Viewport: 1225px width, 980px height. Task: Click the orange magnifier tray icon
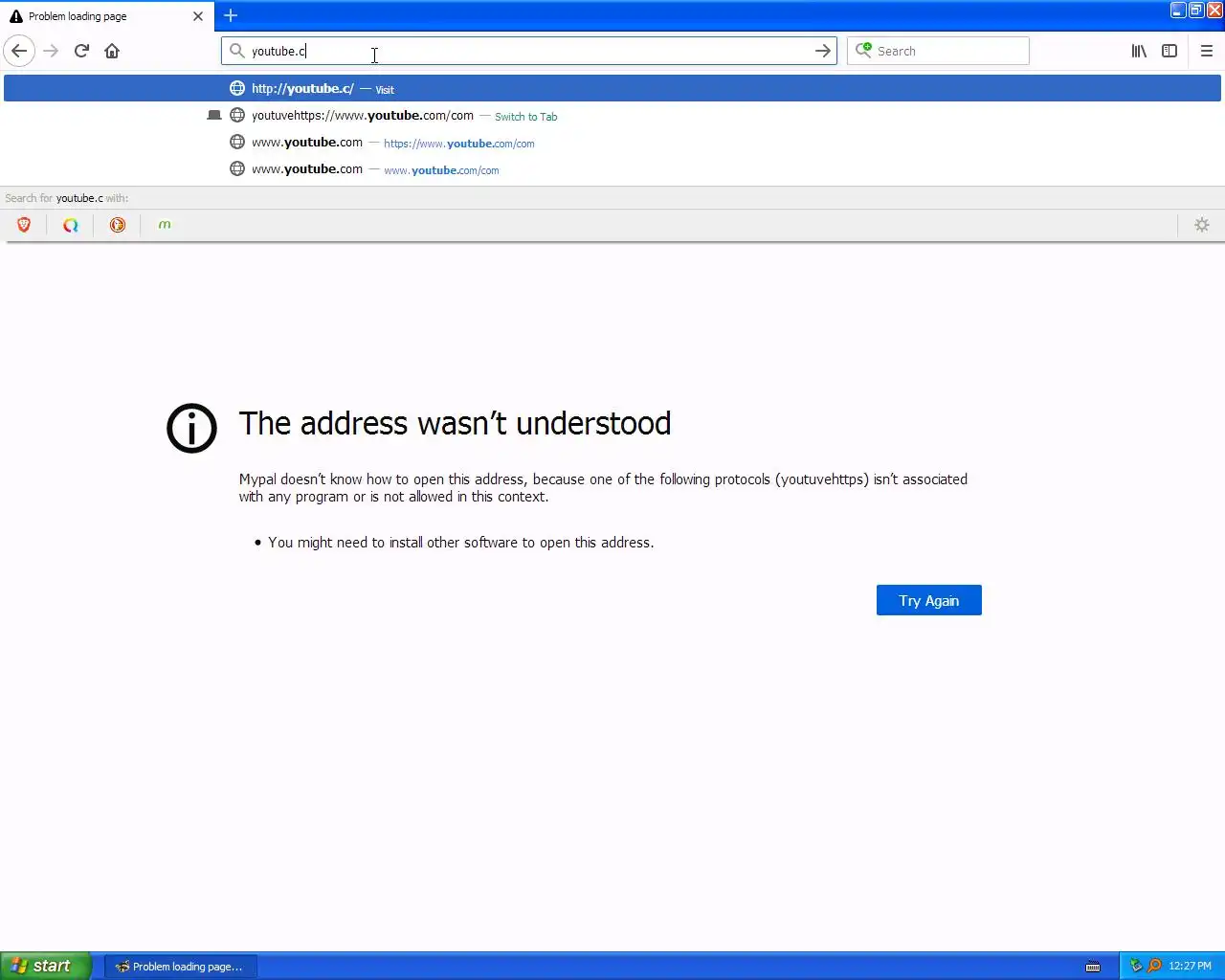(x=1154, y=966)
